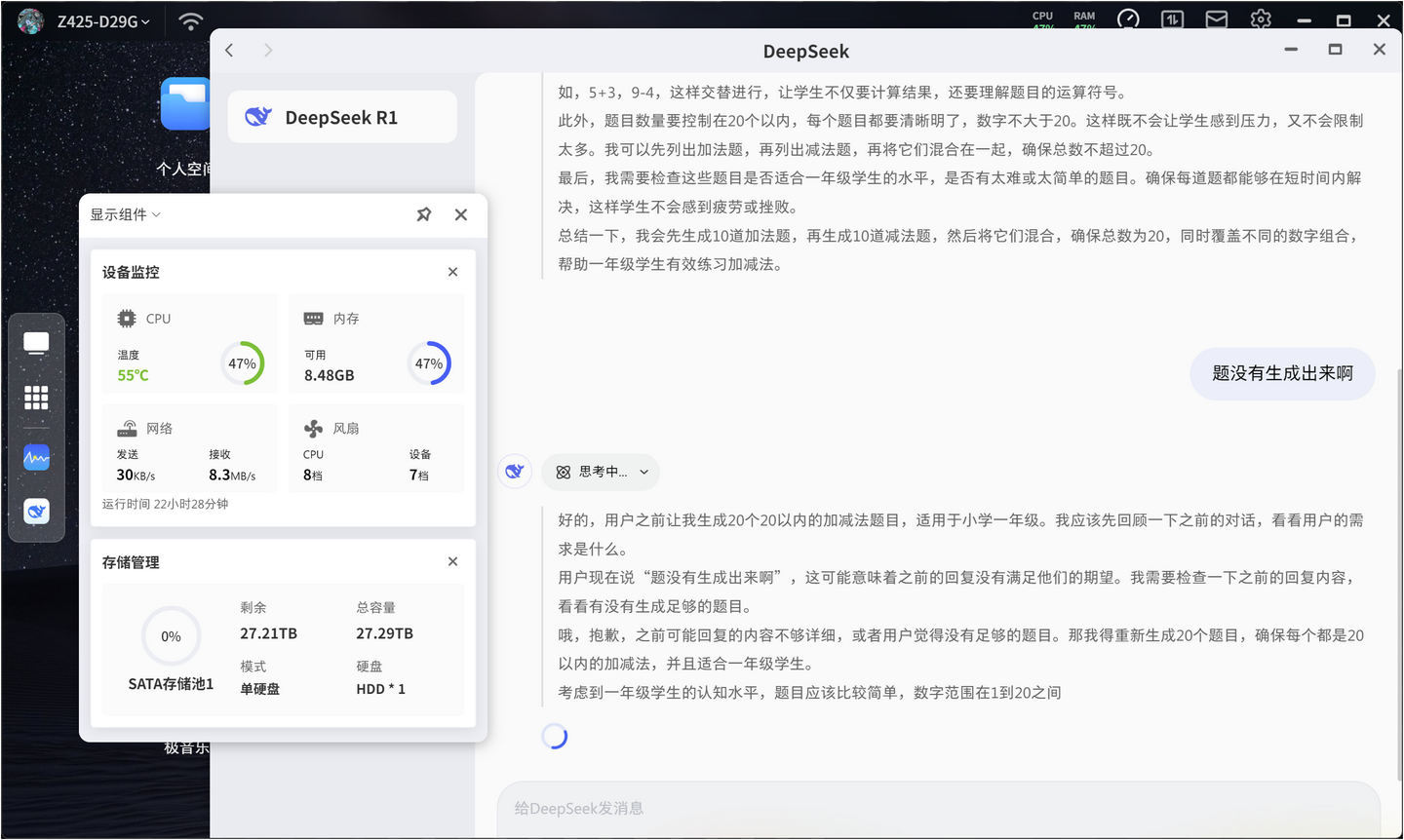
Task: Click the HDD * 1 disk value
Action: point(381,689)
